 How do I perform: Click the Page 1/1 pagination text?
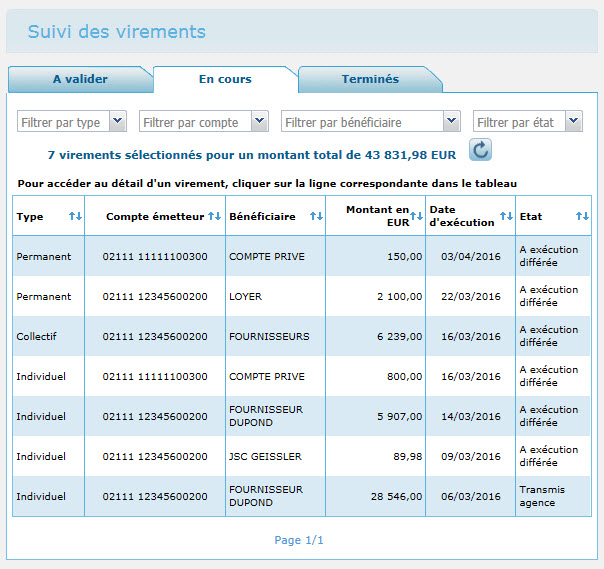[299, 540]
